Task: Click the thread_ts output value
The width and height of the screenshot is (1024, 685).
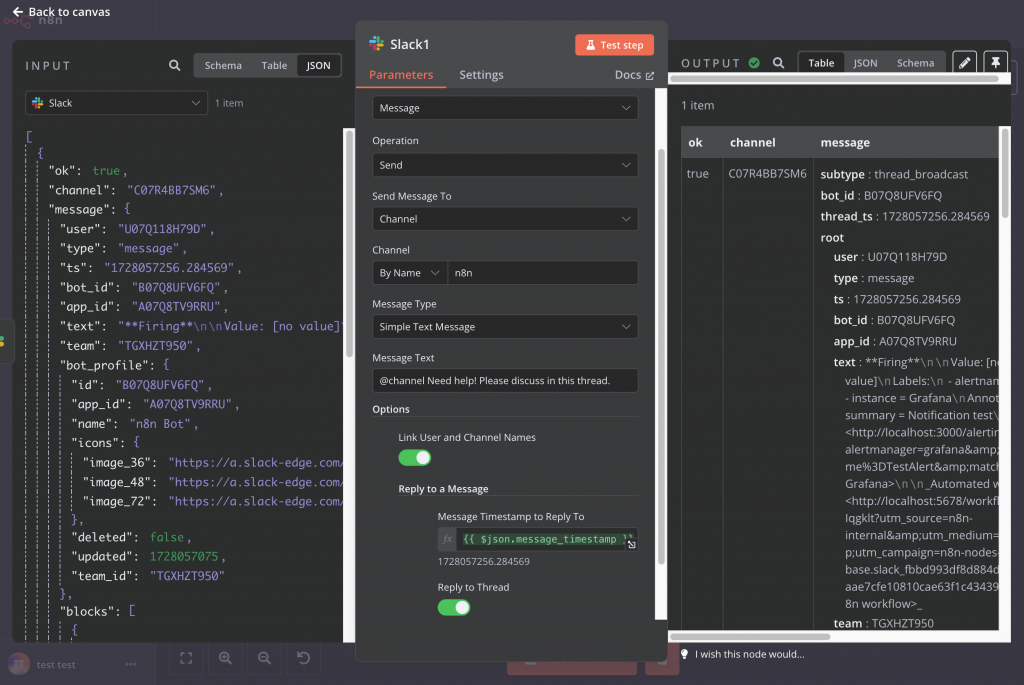Action: pos(935,216)
